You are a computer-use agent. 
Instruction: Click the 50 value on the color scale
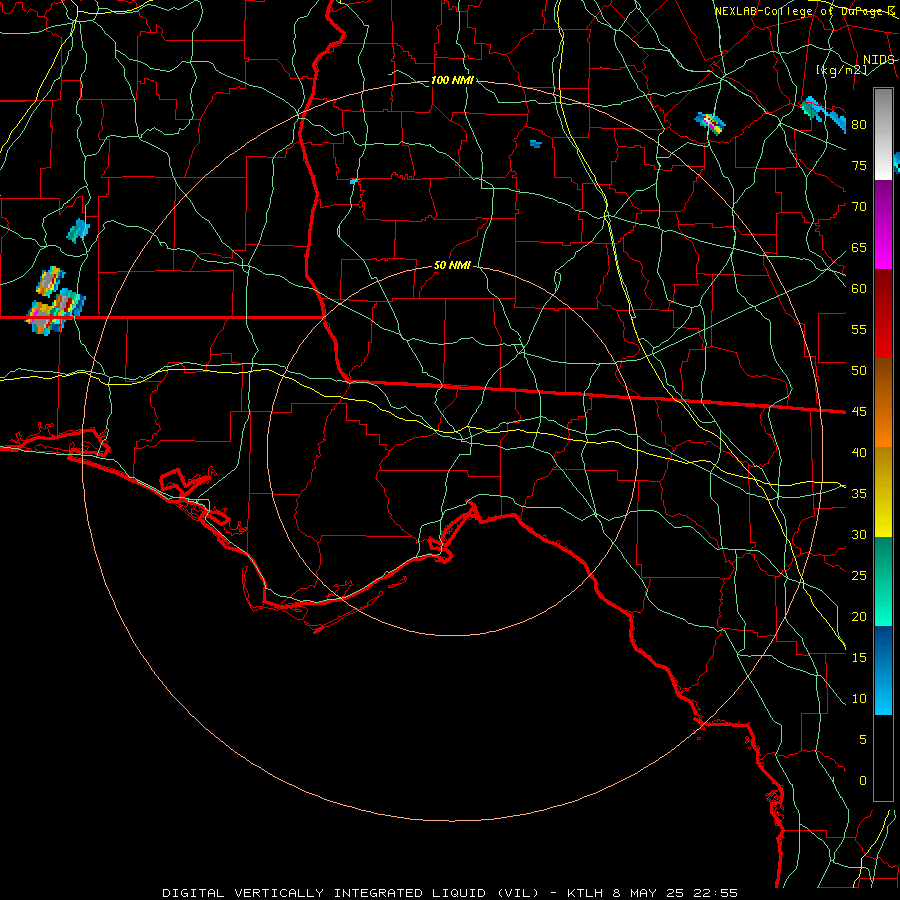(859, 371)
